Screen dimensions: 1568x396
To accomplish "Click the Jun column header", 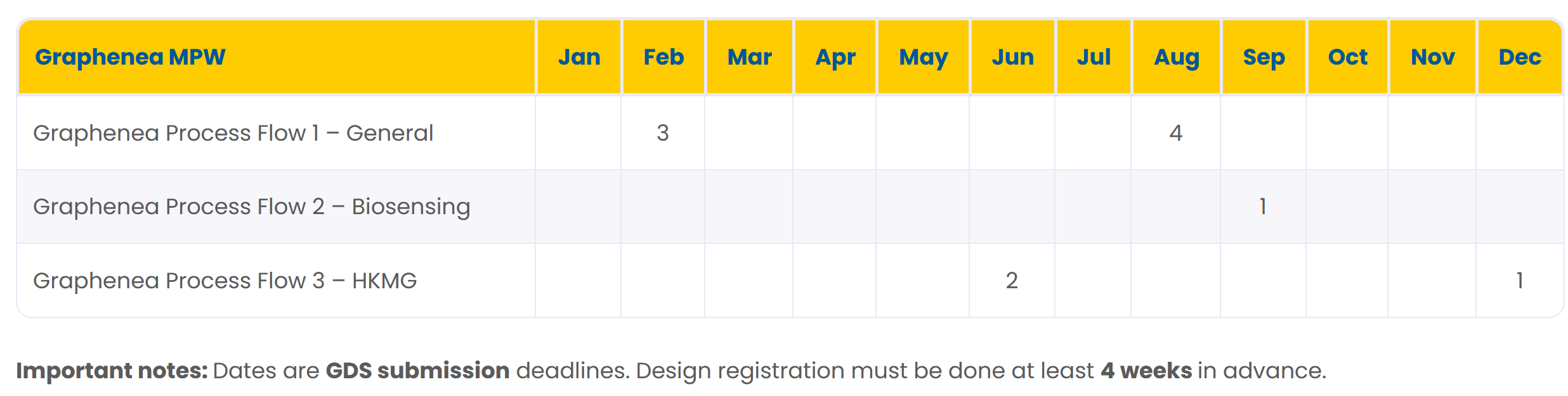I will pos(1012,57).
